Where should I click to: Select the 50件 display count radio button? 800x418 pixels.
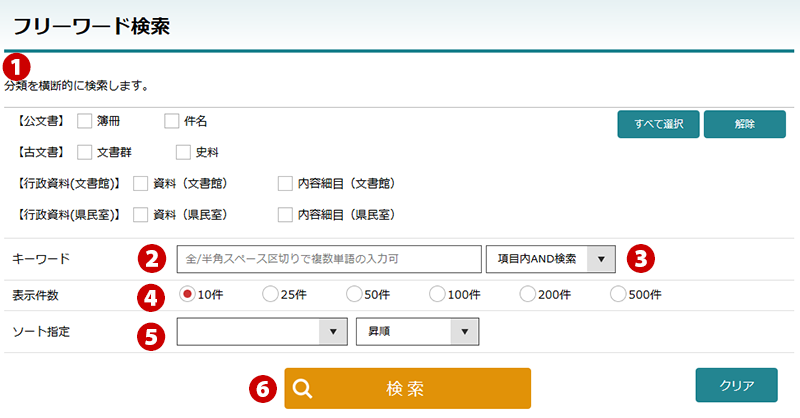pyautogui.click(x=354, y=294)
